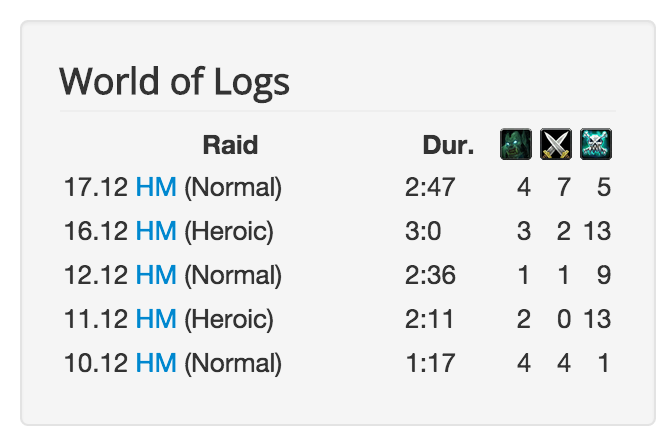Open the 17.12 HM raid log link

click(x=156, y=187)
